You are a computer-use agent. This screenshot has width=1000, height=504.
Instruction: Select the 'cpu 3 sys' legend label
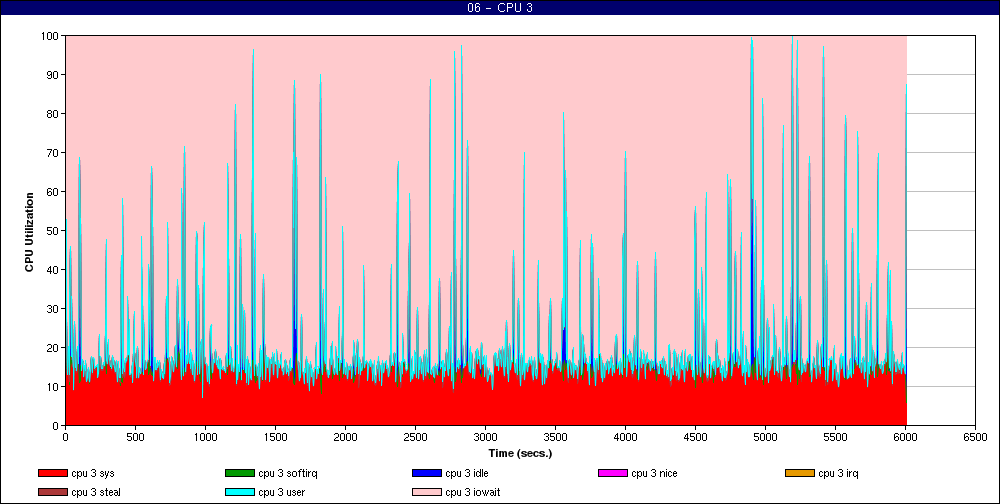(93, 473)
